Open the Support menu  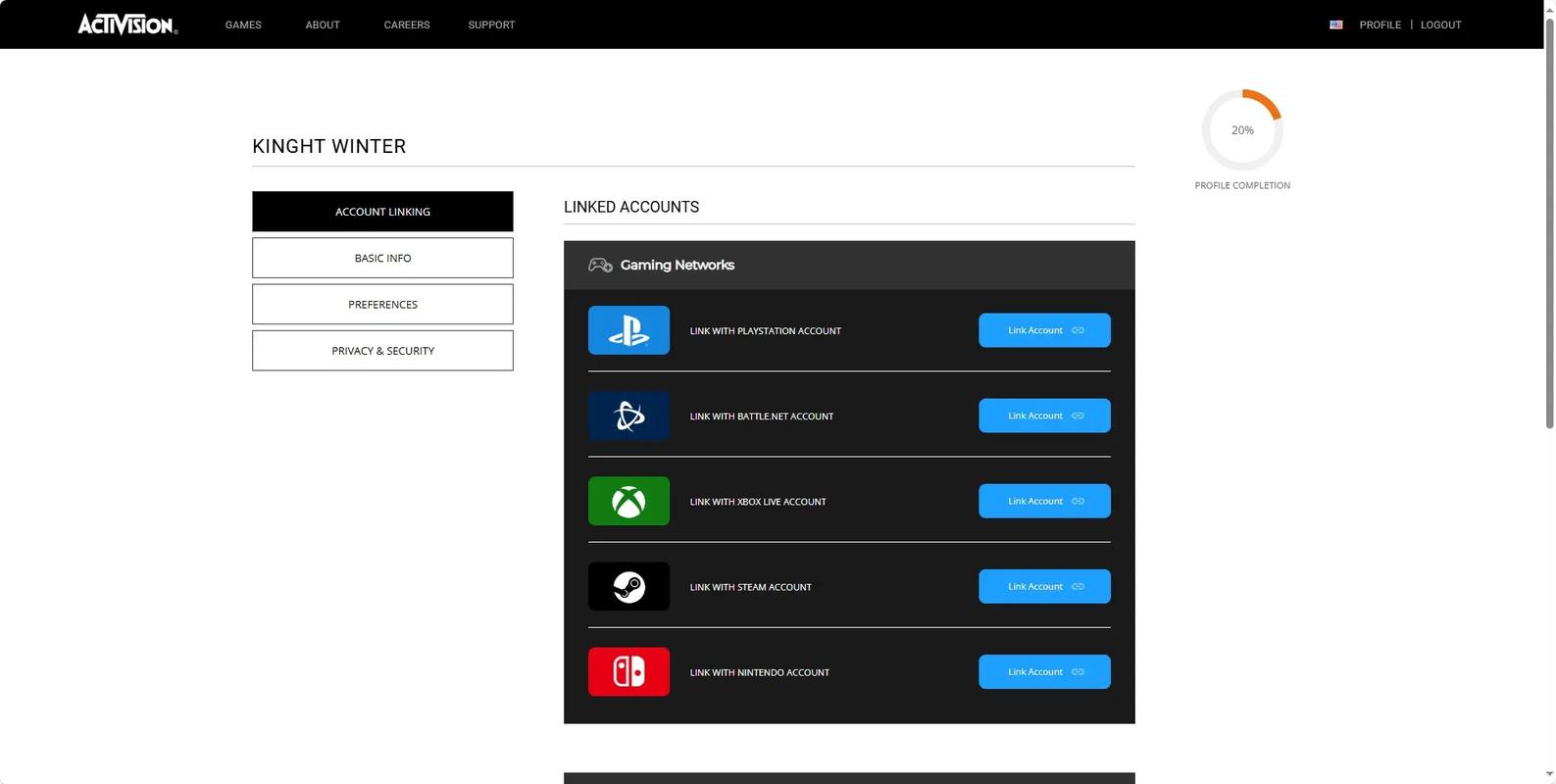(x=491, y=24)
